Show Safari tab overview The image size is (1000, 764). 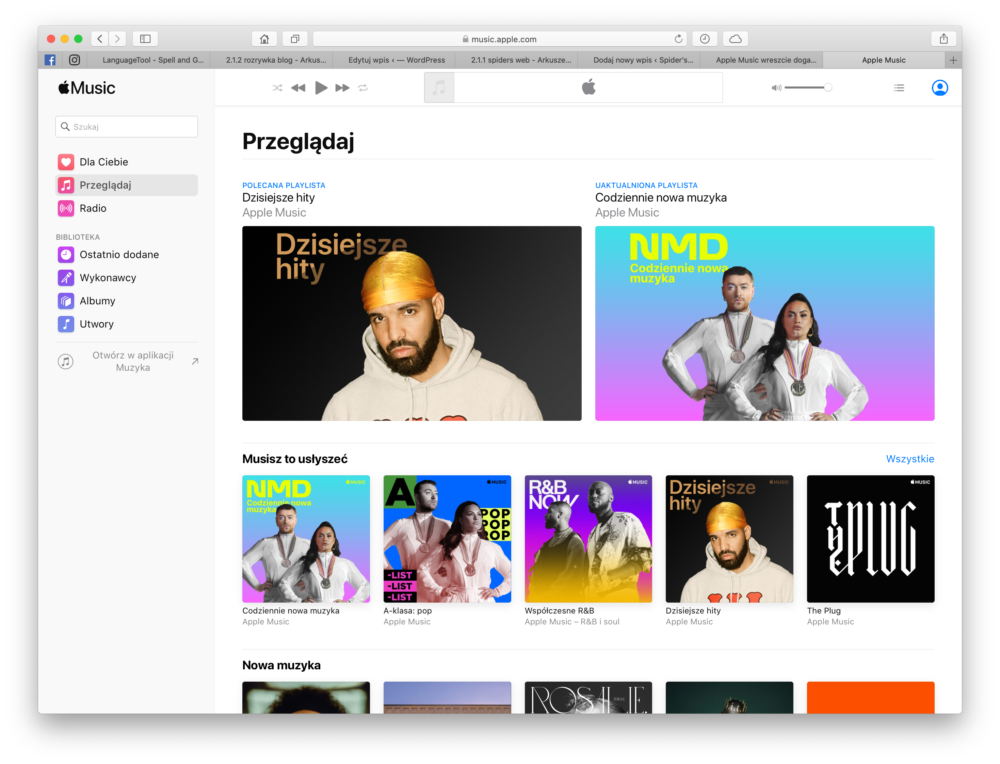point(295,39)
